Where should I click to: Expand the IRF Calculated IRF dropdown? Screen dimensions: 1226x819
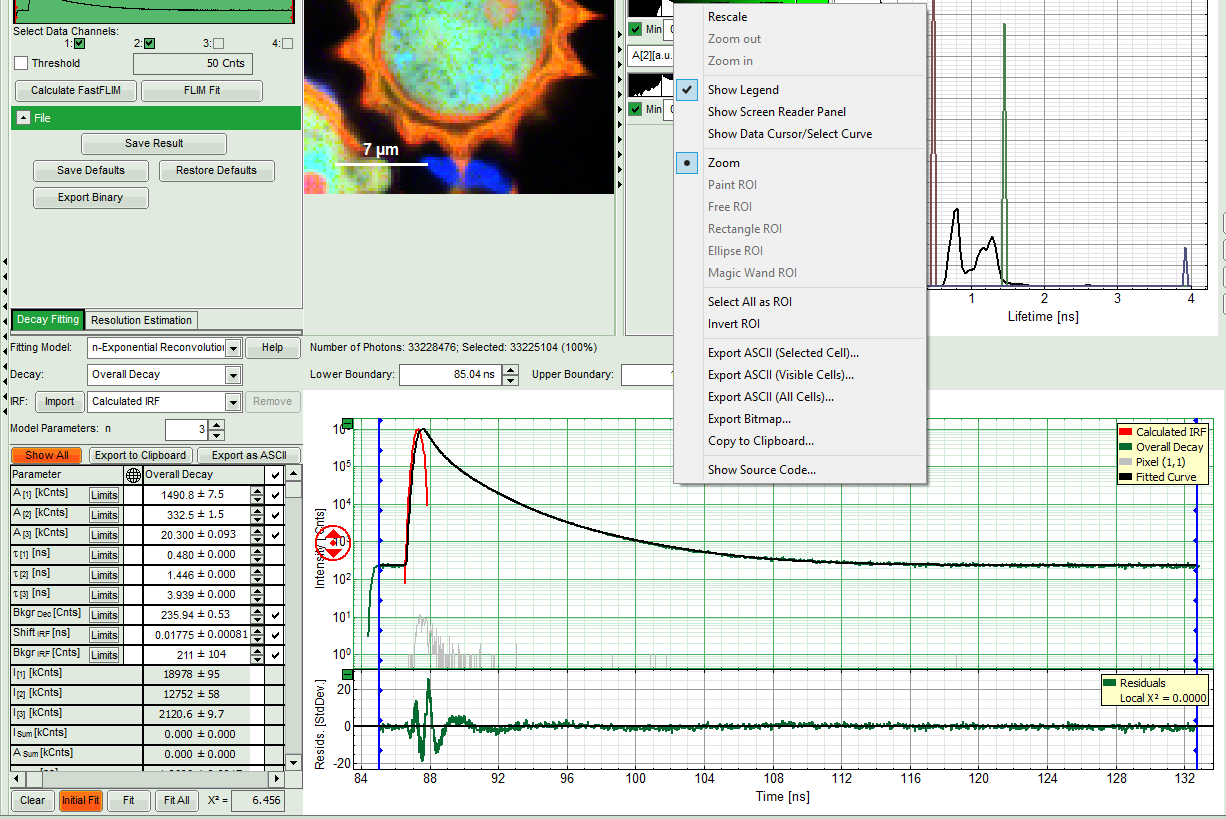(x=233, y=402)
